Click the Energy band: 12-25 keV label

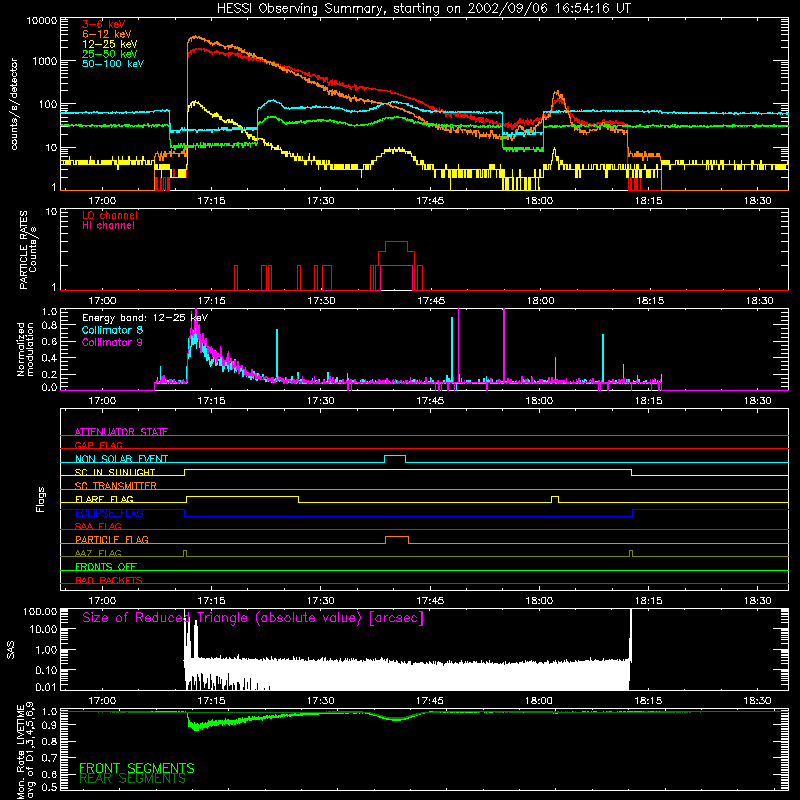point(145,318)
